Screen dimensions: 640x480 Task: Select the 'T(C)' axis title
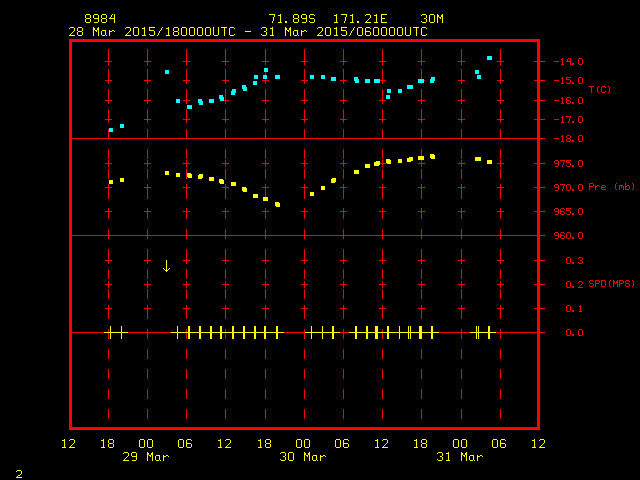coord(600,89)
